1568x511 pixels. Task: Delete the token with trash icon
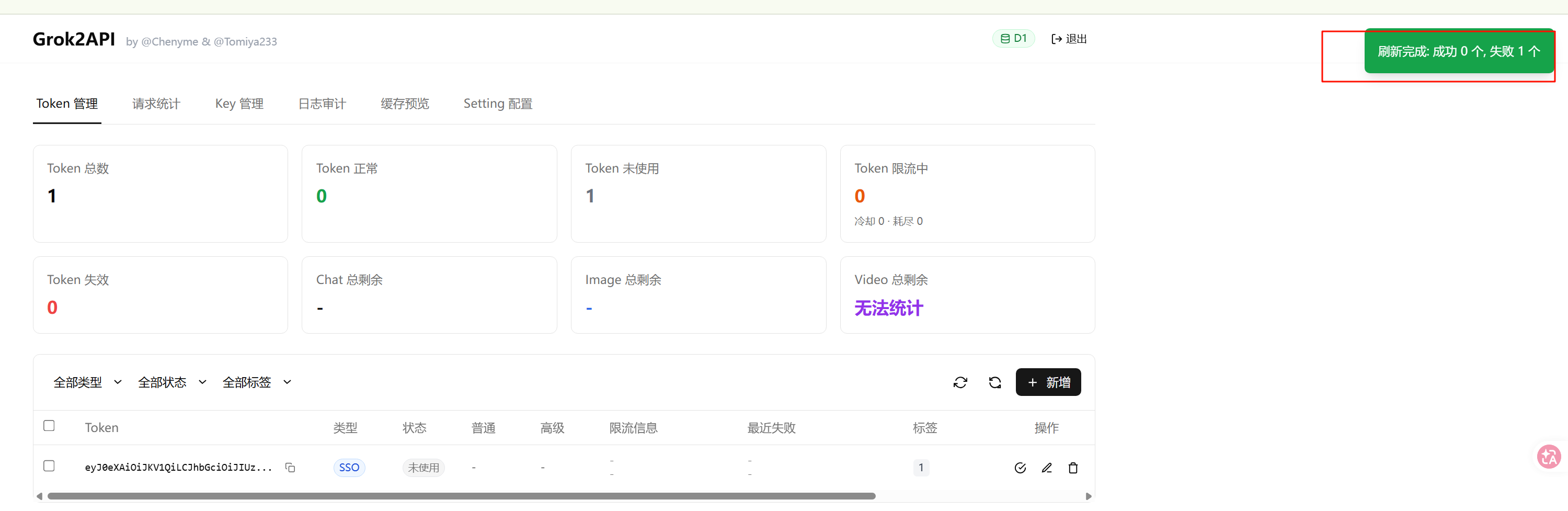click(x=1073, y=468)
